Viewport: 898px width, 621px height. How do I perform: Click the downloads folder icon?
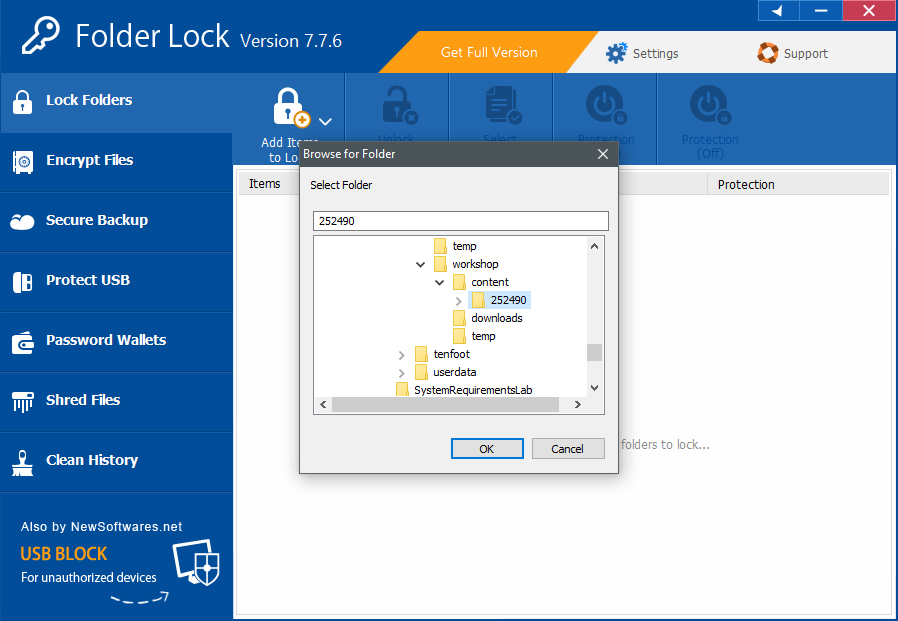coord(459,318)
